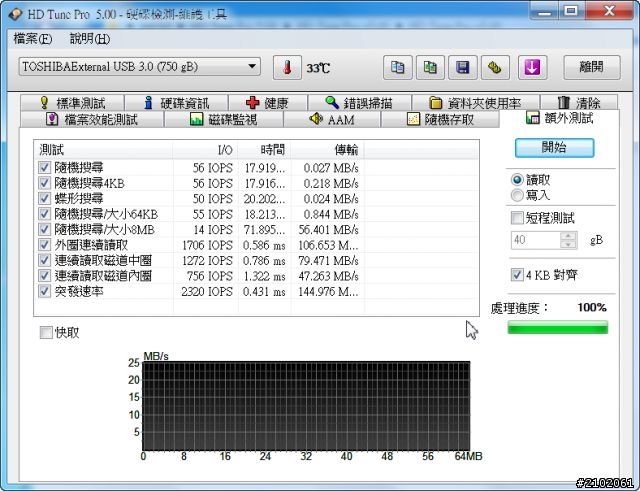Screen dimensions: 640x491
Task: Click the temperature thermometer icon
Action: coord(287,67)
